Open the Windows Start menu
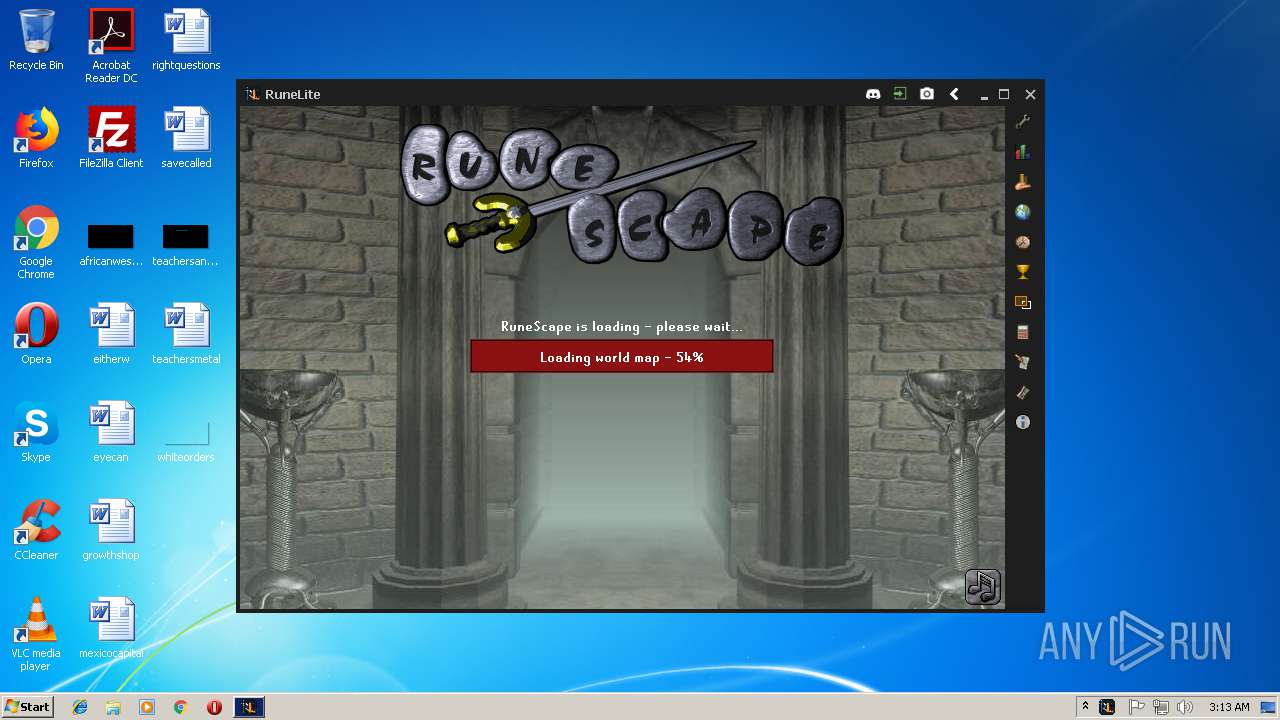Screen dimensions: 1280x720 coord(27,706)
